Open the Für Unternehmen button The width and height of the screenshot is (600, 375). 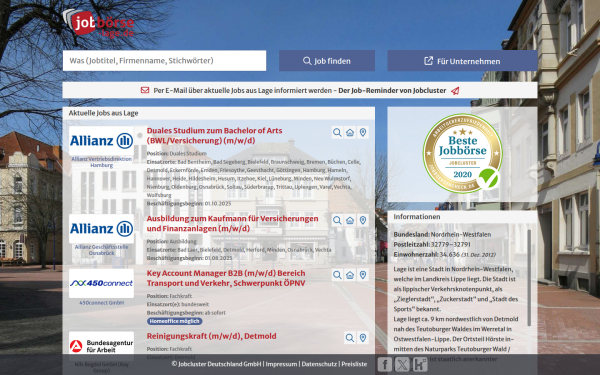point(462,61)
